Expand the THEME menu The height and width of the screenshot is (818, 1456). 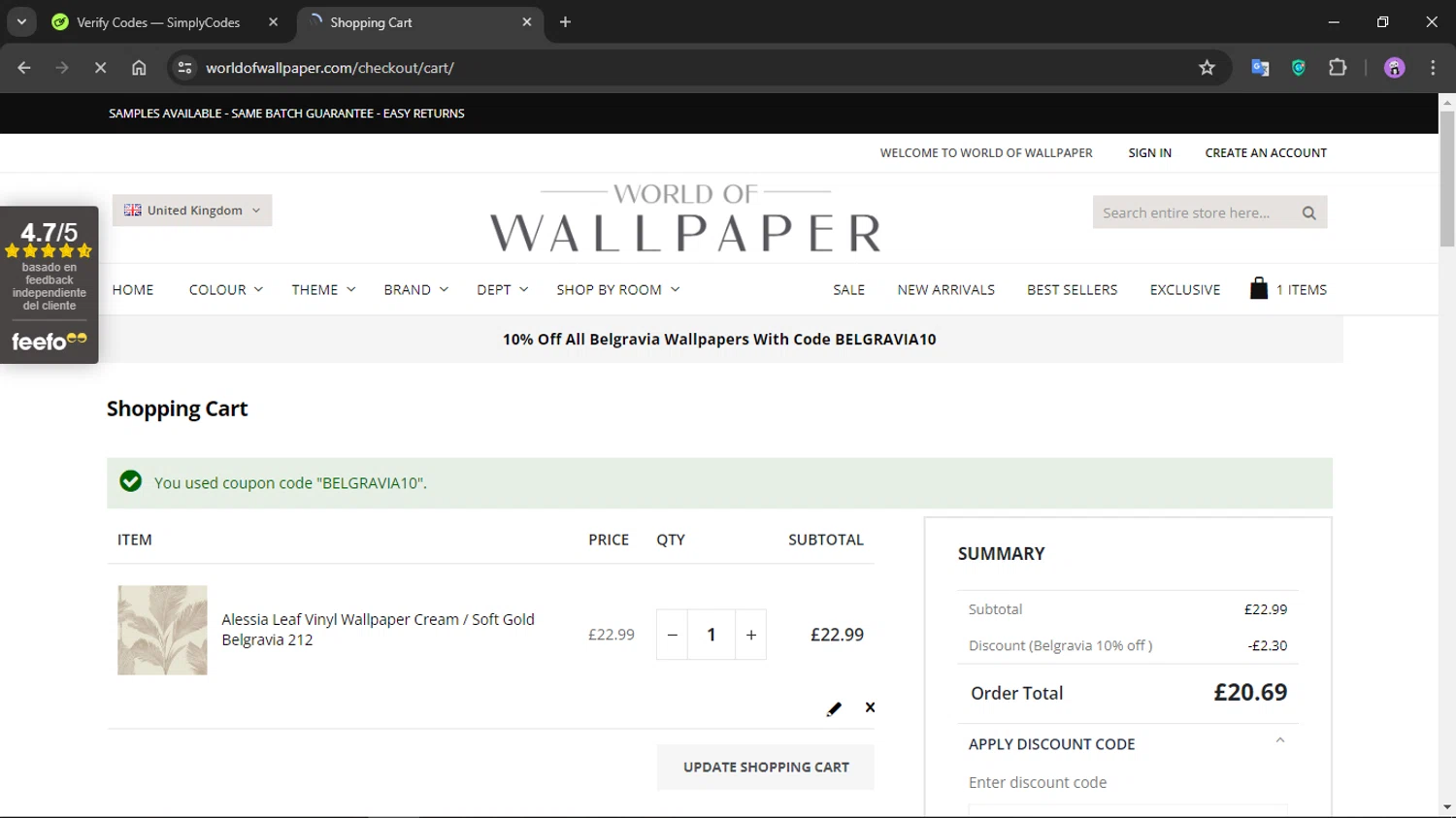(323, 290)
